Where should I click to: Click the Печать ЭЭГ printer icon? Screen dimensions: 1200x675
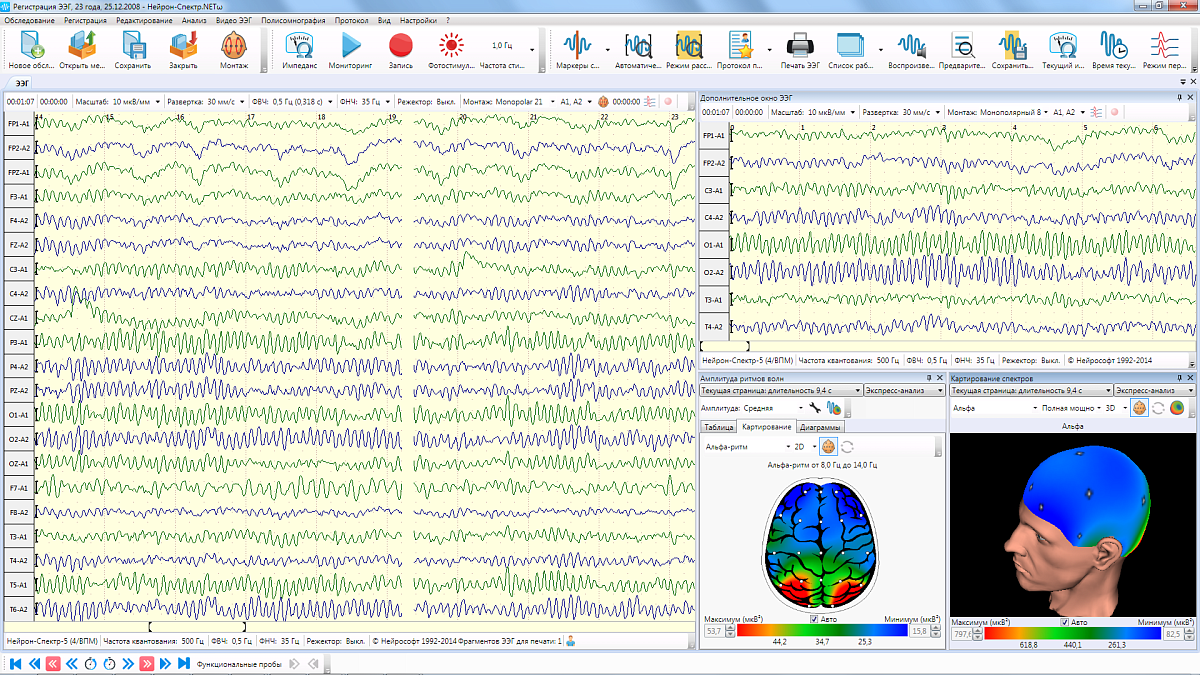(x=798, y=46)
